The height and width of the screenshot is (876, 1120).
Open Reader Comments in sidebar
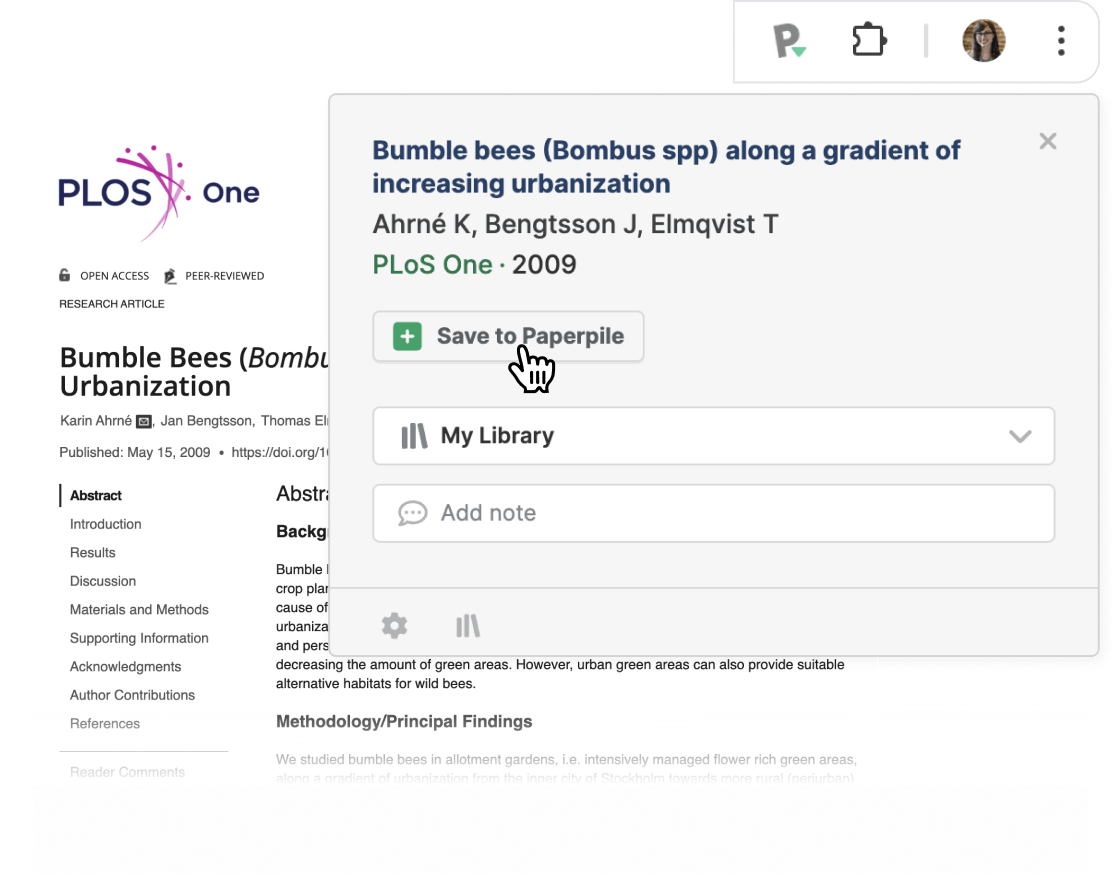127,772
